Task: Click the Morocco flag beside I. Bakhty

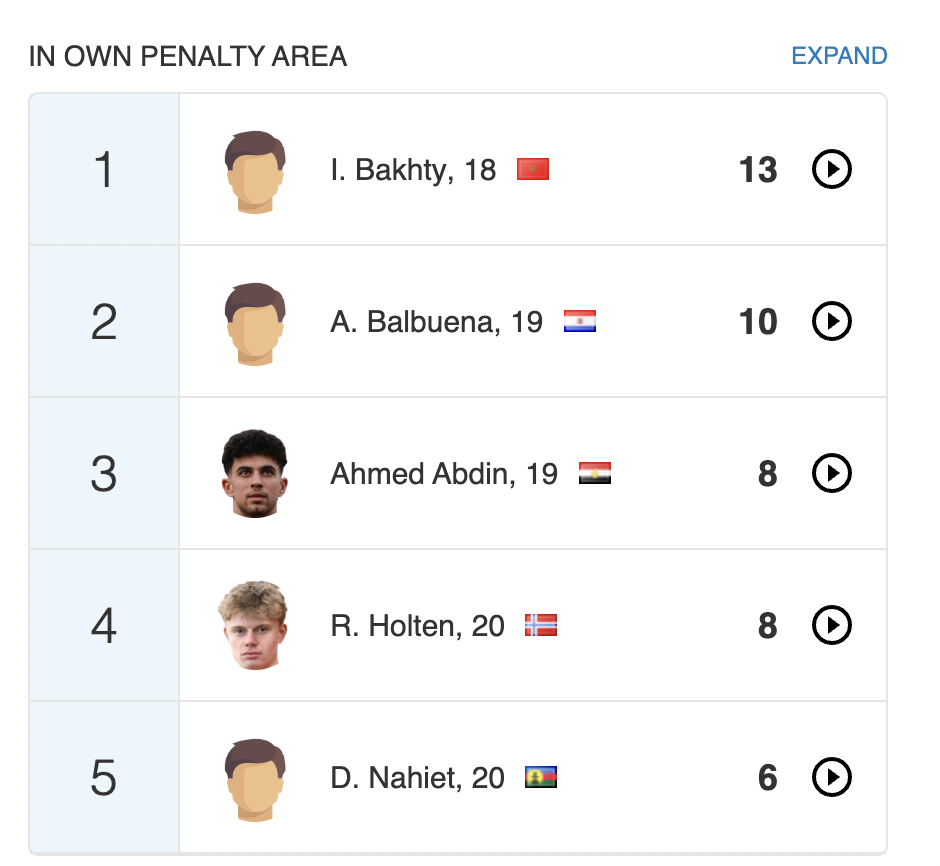Action: pyautogui.click(x=533, y=170)
